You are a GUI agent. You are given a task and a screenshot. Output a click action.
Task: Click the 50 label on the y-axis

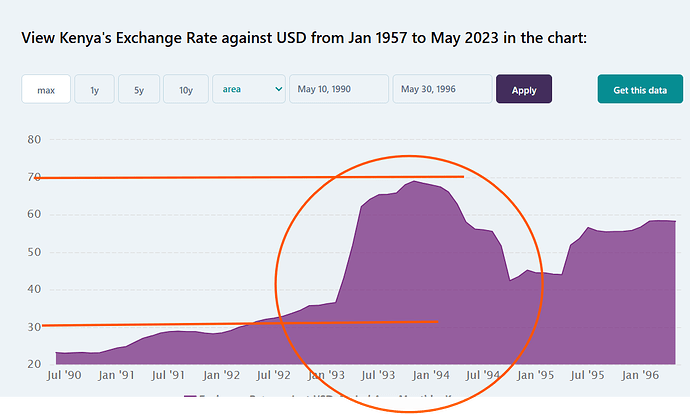pos(34,252)
